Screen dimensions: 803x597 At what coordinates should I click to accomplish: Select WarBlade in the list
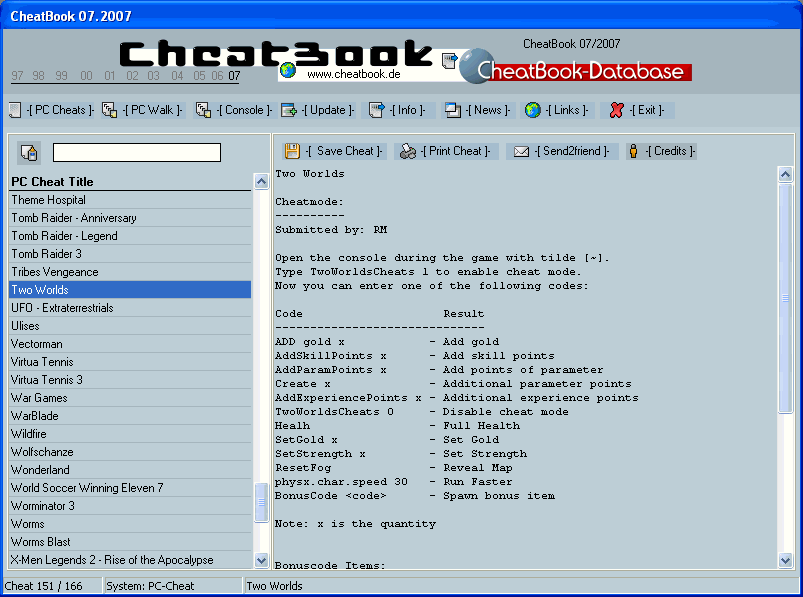click(x=131, y=416)
